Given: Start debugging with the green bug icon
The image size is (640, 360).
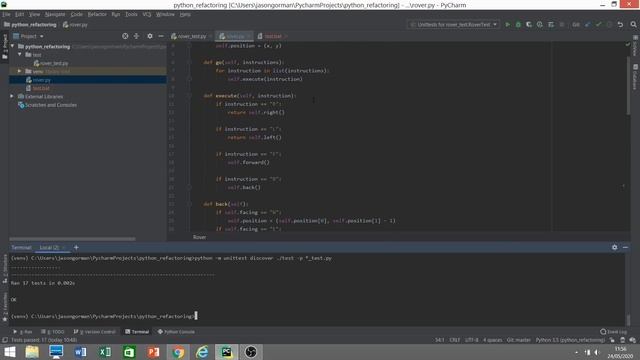Looking at the screenshot, I should point(518,24).
